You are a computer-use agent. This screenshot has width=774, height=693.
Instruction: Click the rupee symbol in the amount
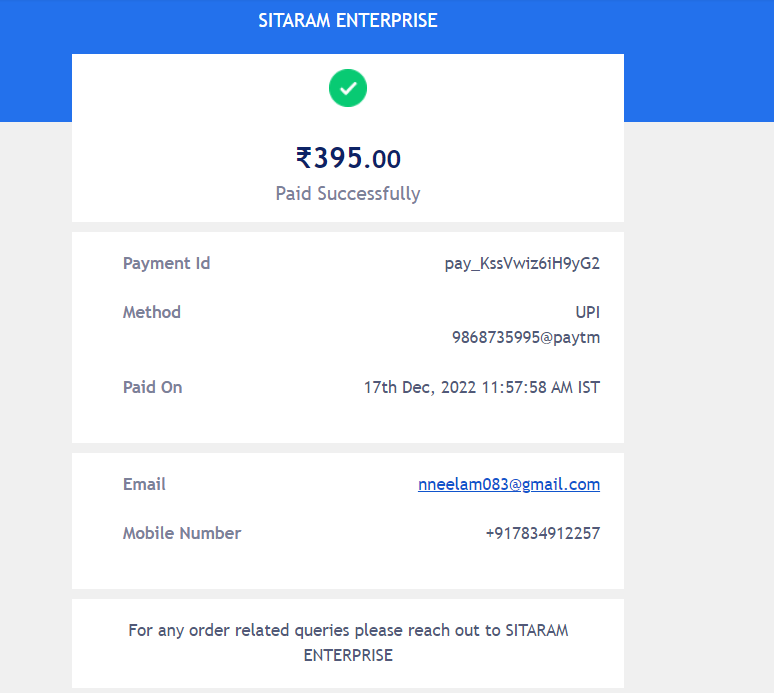point(304,158)
